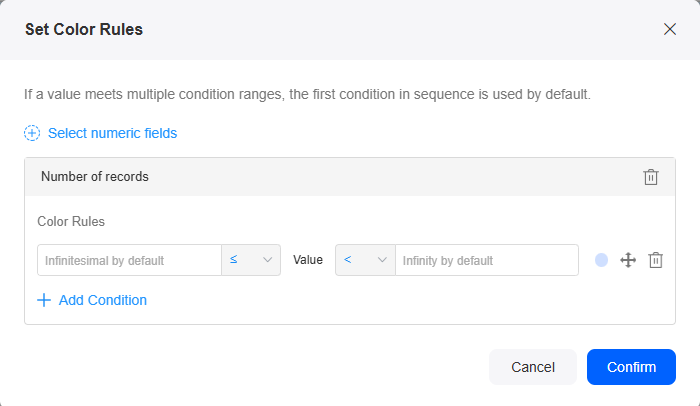Focus the Infinity by default input
700x406 pixels.
[487, 260]
